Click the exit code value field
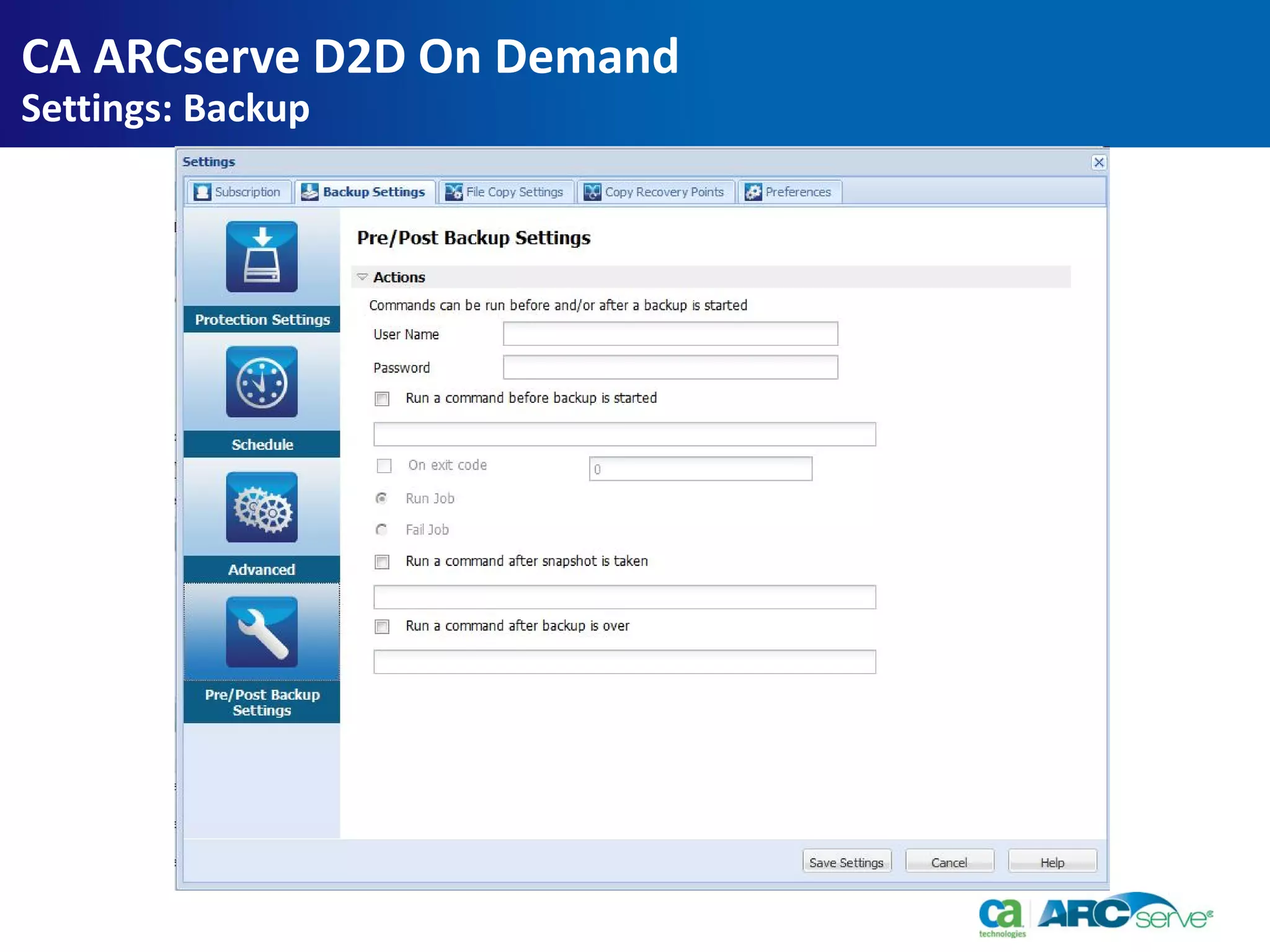The height and width of the screenshot is (952, 1270). (x=701, y=469)
